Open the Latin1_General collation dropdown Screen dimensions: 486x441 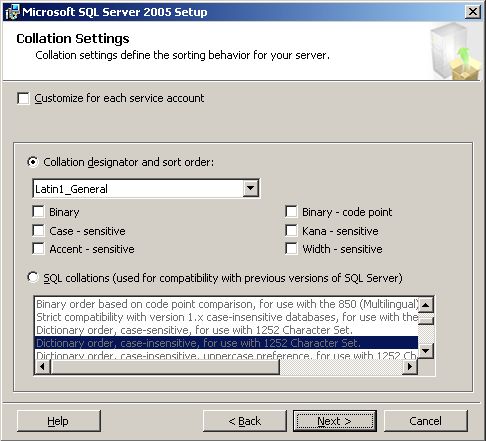pyautogui.click(x=251, y=188)
